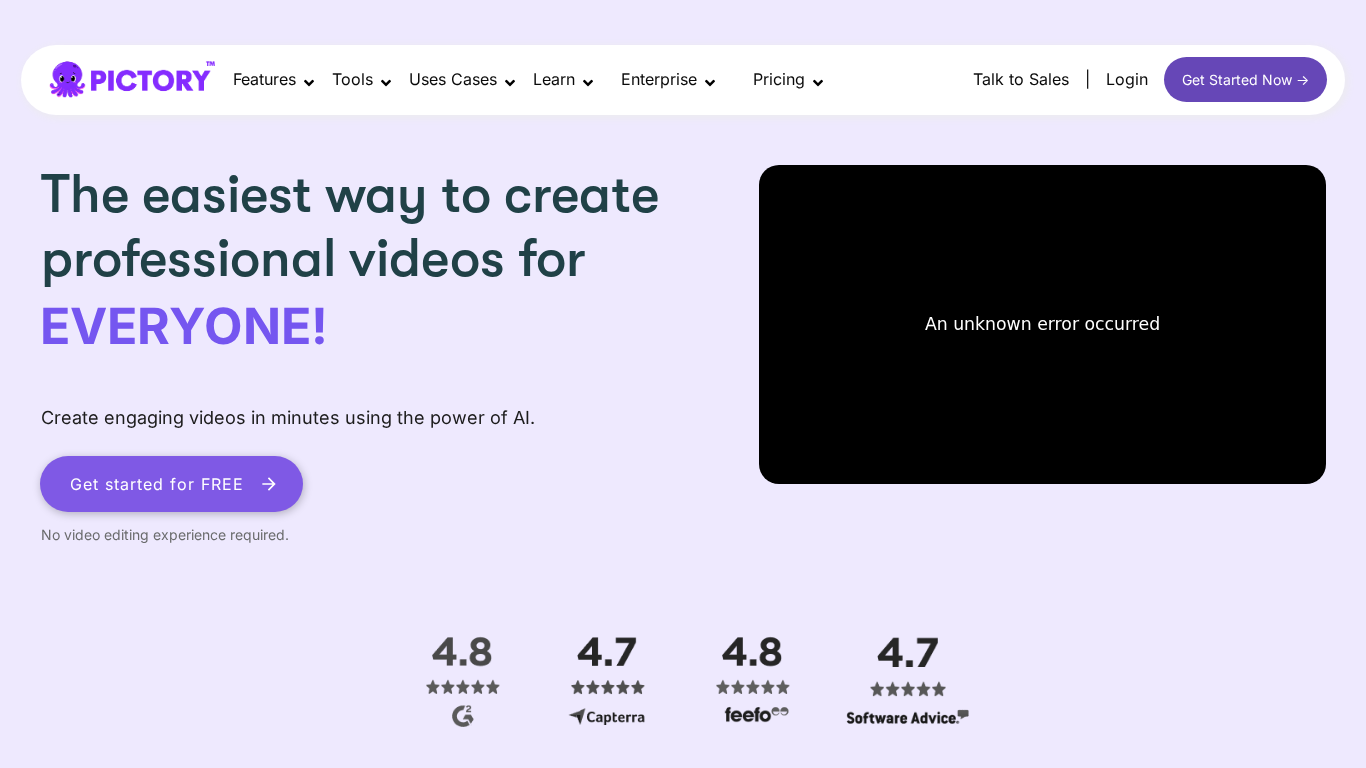Click the stars above Software Advice
The image size is (1366, 768).
(907, 687)
